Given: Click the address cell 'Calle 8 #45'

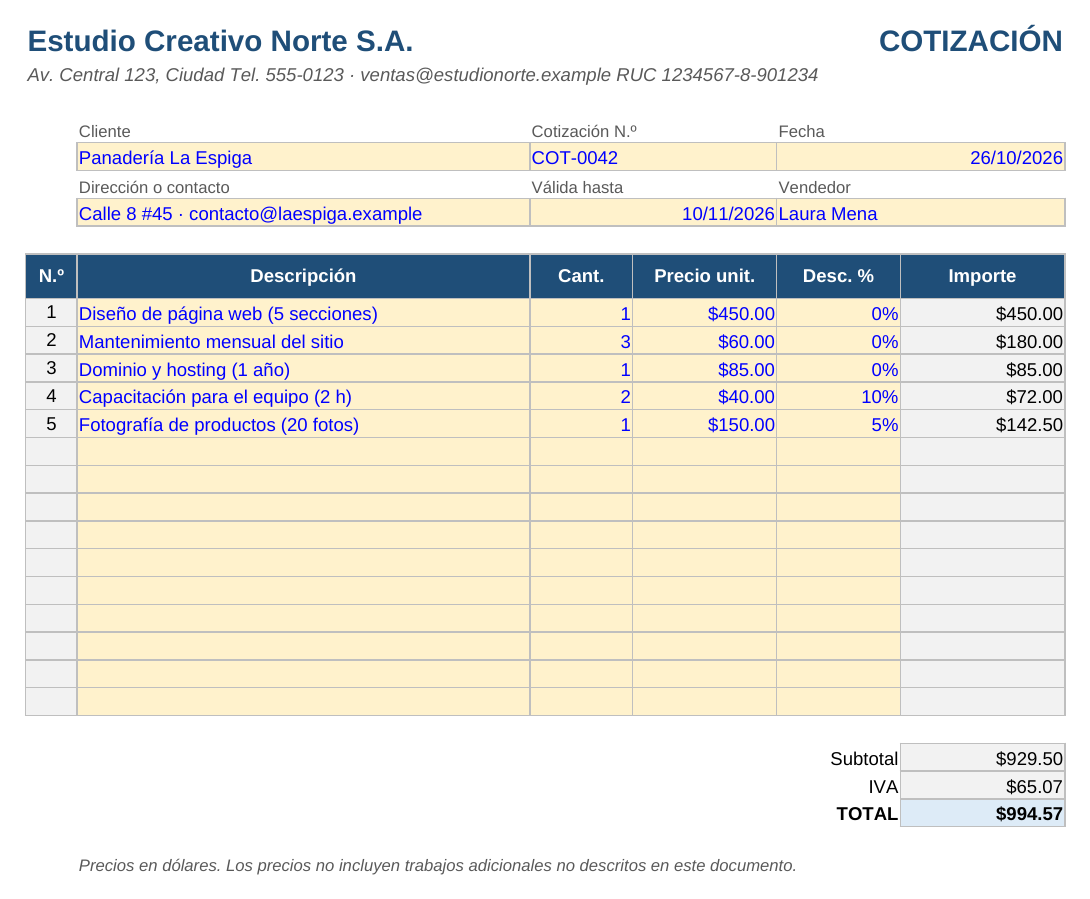Looking at the screenshot, I should (x=303, y=213).
